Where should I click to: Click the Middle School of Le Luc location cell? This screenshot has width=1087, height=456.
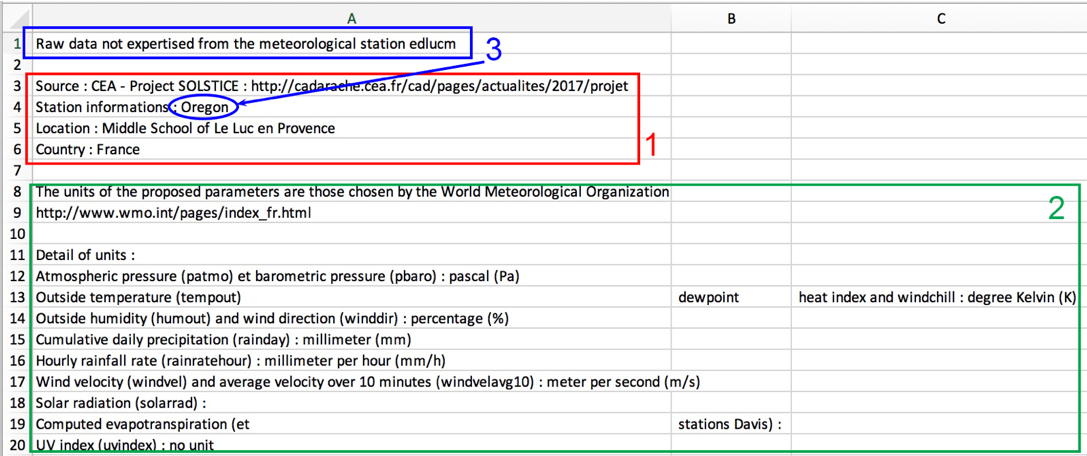(185, 129)
